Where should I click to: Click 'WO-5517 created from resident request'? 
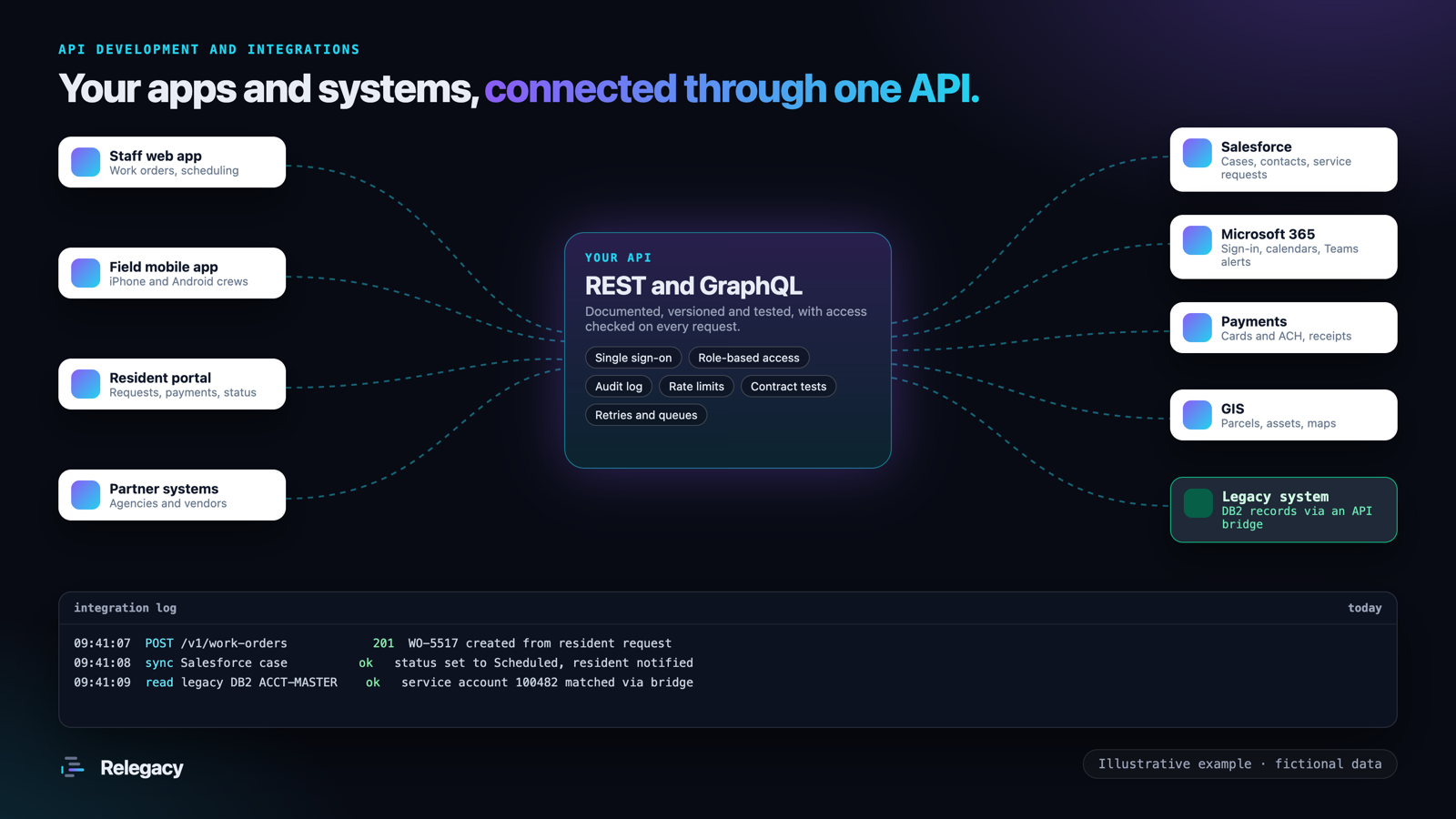pos(540,643)
